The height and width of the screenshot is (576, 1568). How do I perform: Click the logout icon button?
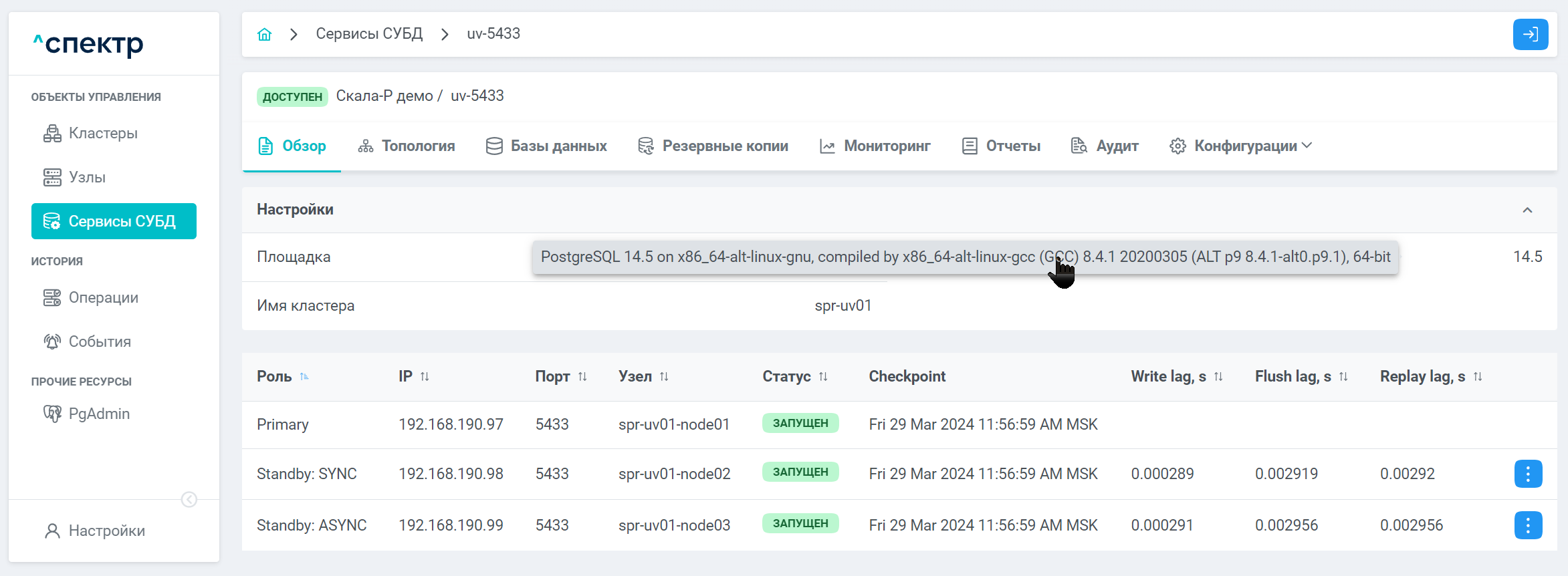(x=1530, y=34)
